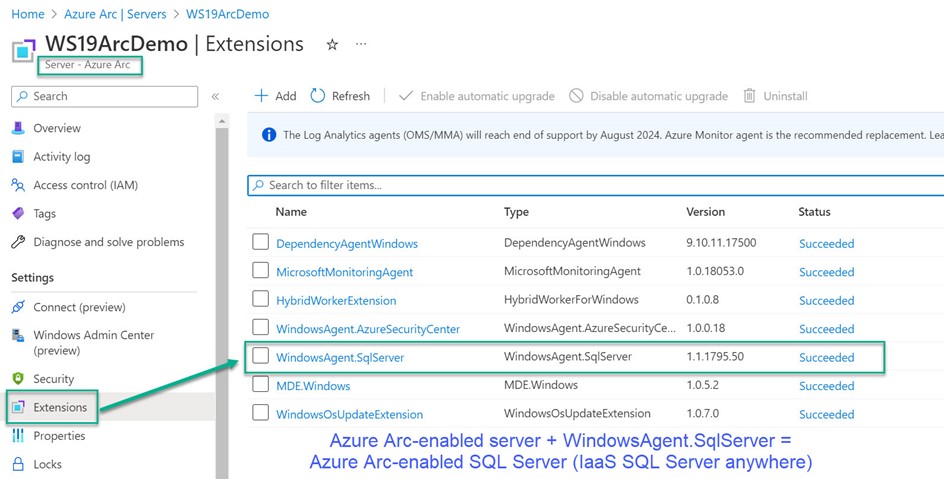Go to Properties in the Settings menu
This screenshot has width=944, height=479.
tap(59, 436)
